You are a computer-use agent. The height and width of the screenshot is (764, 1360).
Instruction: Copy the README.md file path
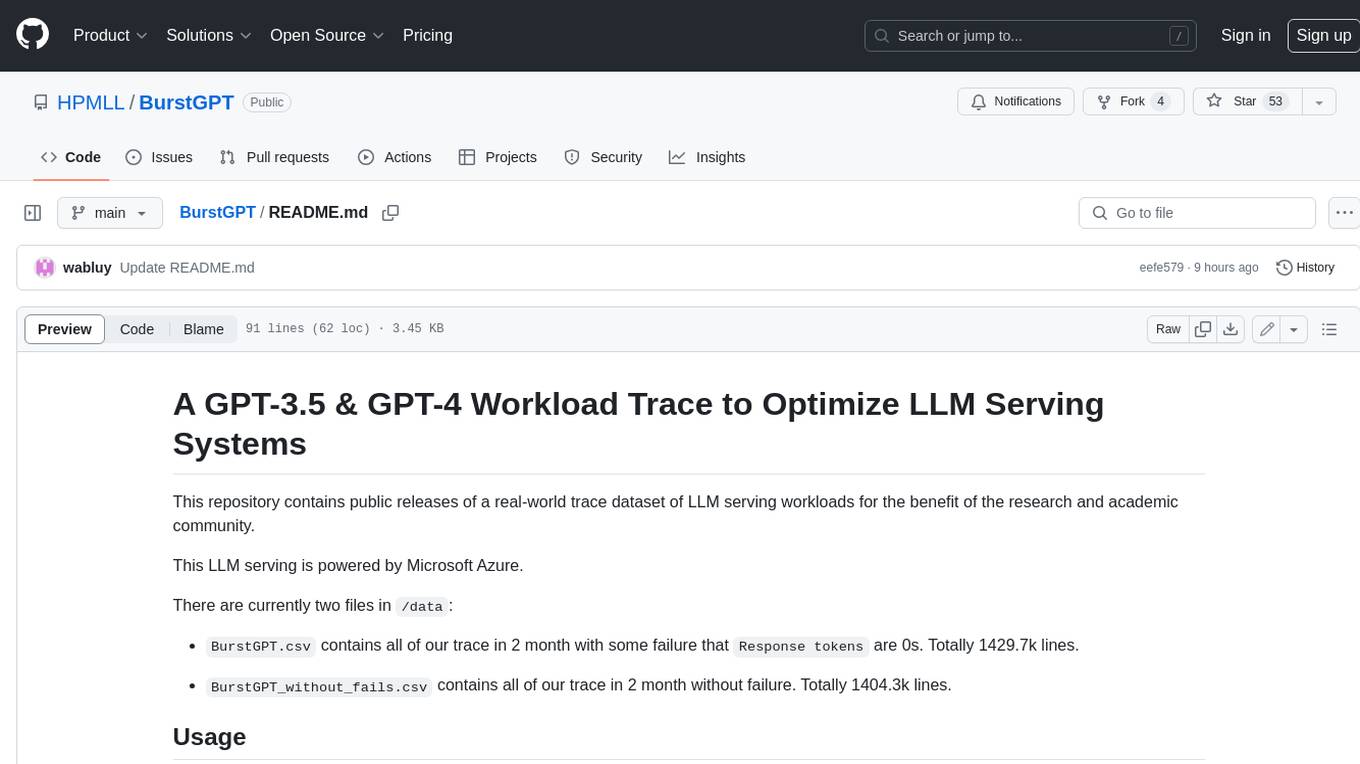(391, 213)
